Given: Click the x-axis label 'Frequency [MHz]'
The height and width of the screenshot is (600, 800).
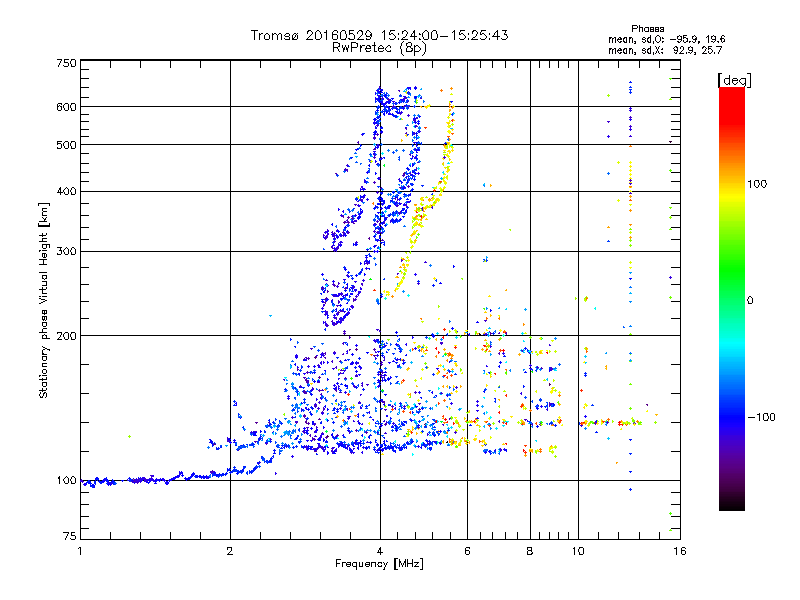Looking at the screenshot, I should 379,564.
